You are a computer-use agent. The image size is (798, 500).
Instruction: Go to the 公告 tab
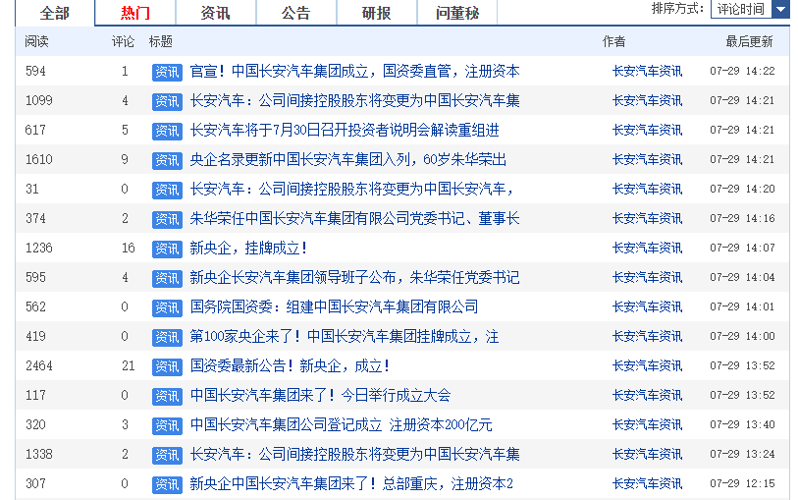point(296,13)
